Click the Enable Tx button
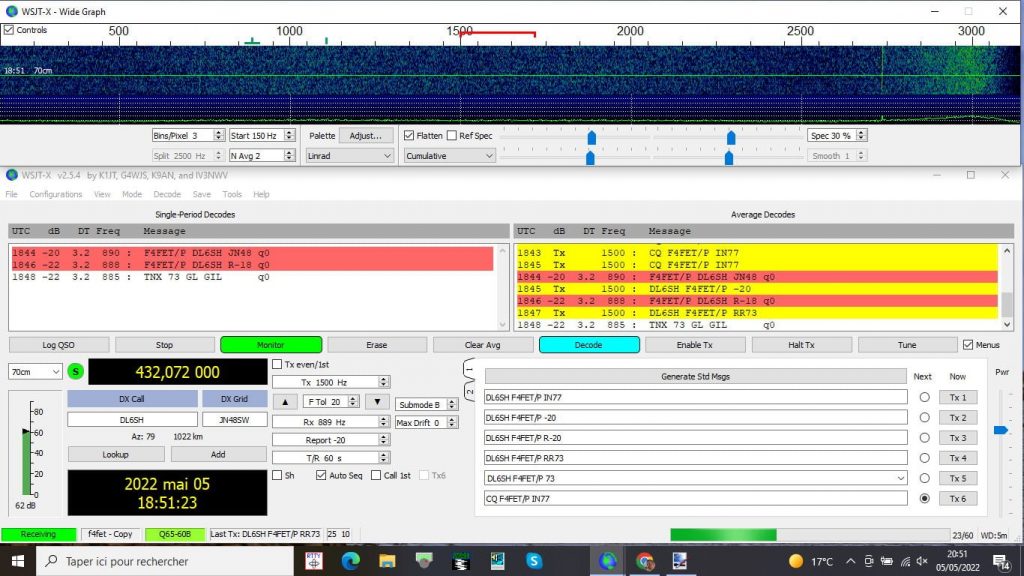 point(695,345)
